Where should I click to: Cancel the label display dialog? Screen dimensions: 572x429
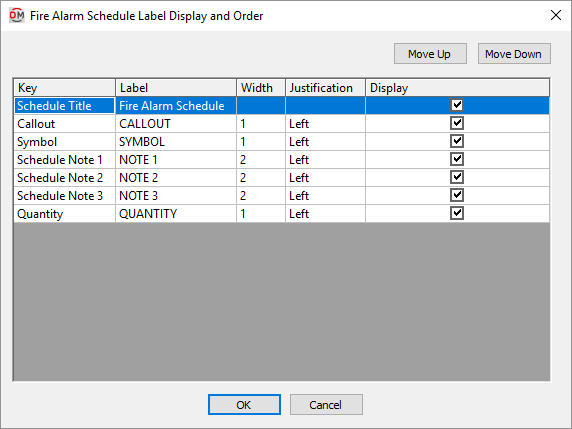click(x=326, y=405)
